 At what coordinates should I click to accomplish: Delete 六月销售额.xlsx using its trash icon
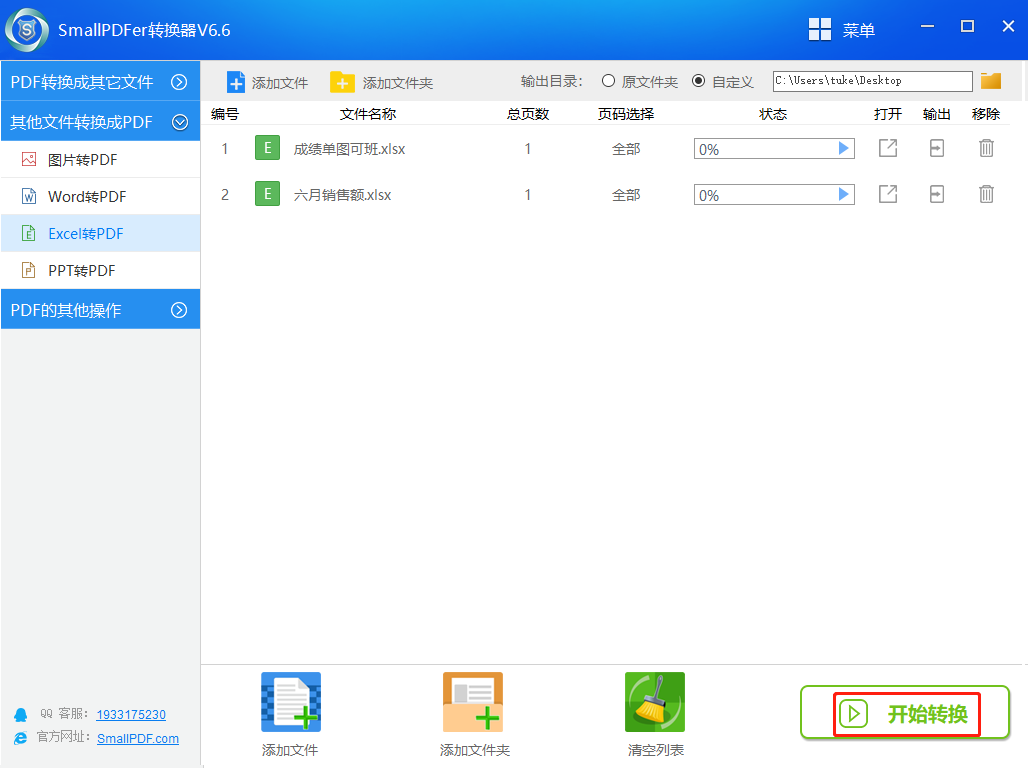click(x=986, y=194)
